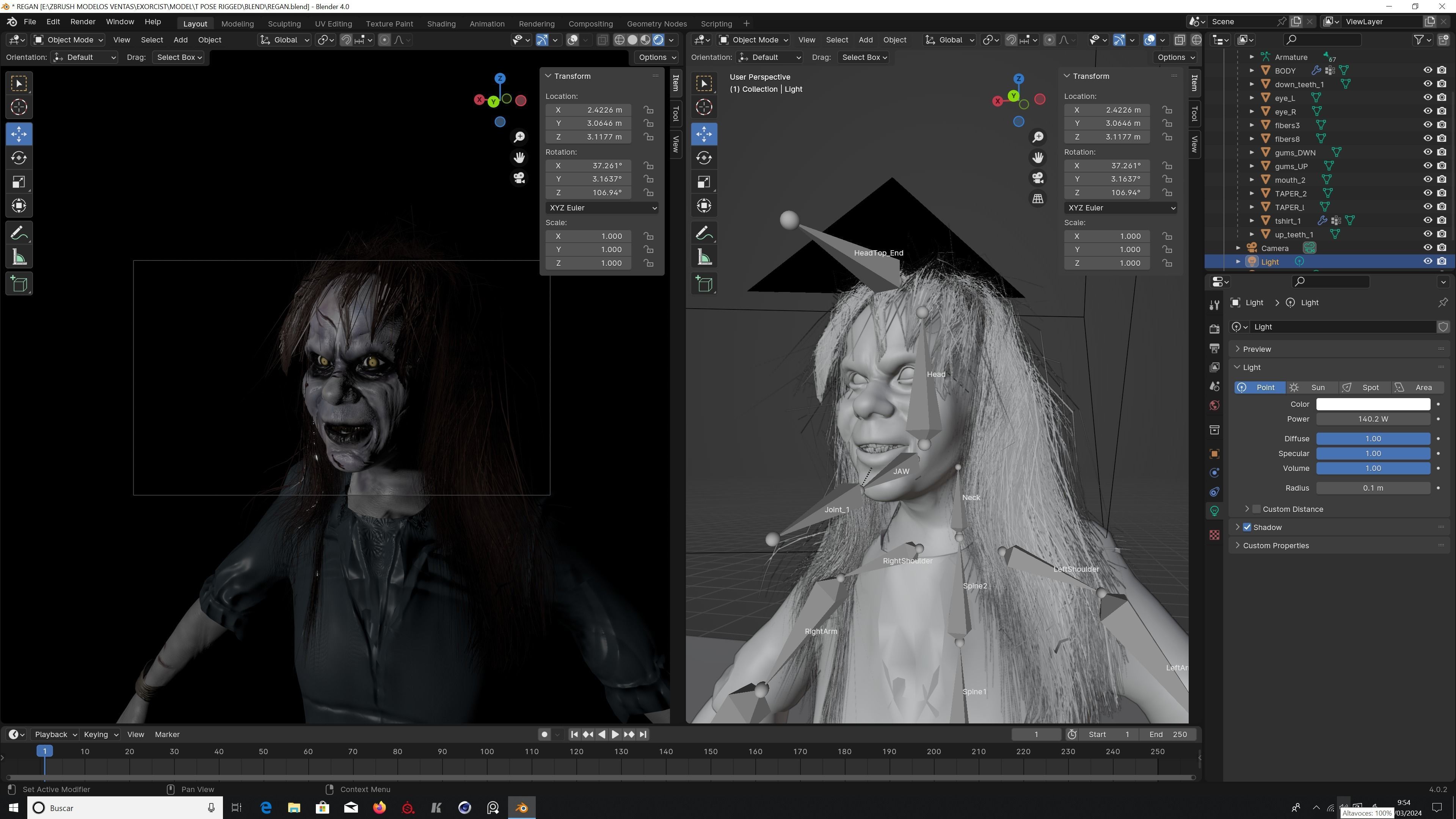Click Marker in the timeline header
Viewport: 1456px width, 819px height.
point(167,735)
